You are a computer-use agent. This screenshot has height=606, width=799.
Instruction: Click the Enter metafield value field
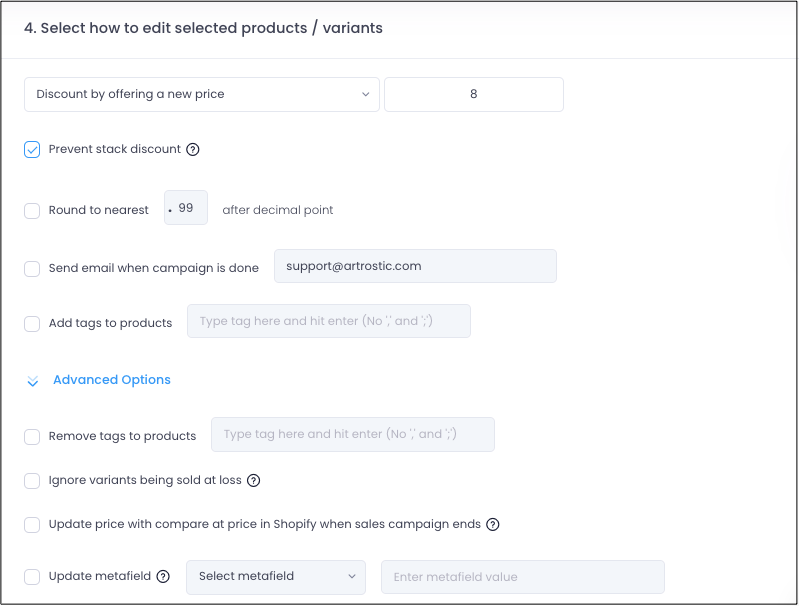(523, 577)
